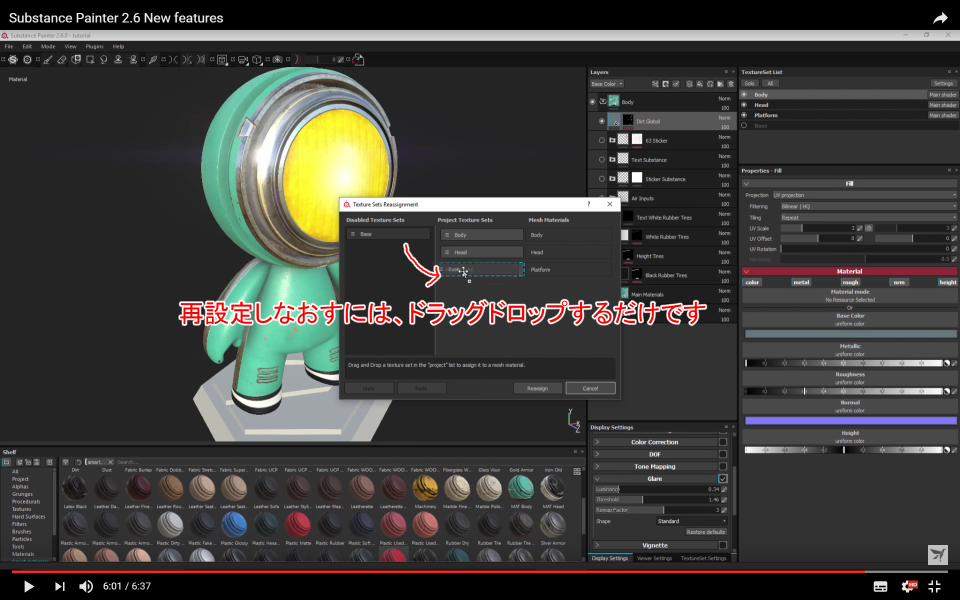This screenshot has height=600, width=960.
Task: Clear the 'smart...' shelf filter tag
Action: point(111,462)
